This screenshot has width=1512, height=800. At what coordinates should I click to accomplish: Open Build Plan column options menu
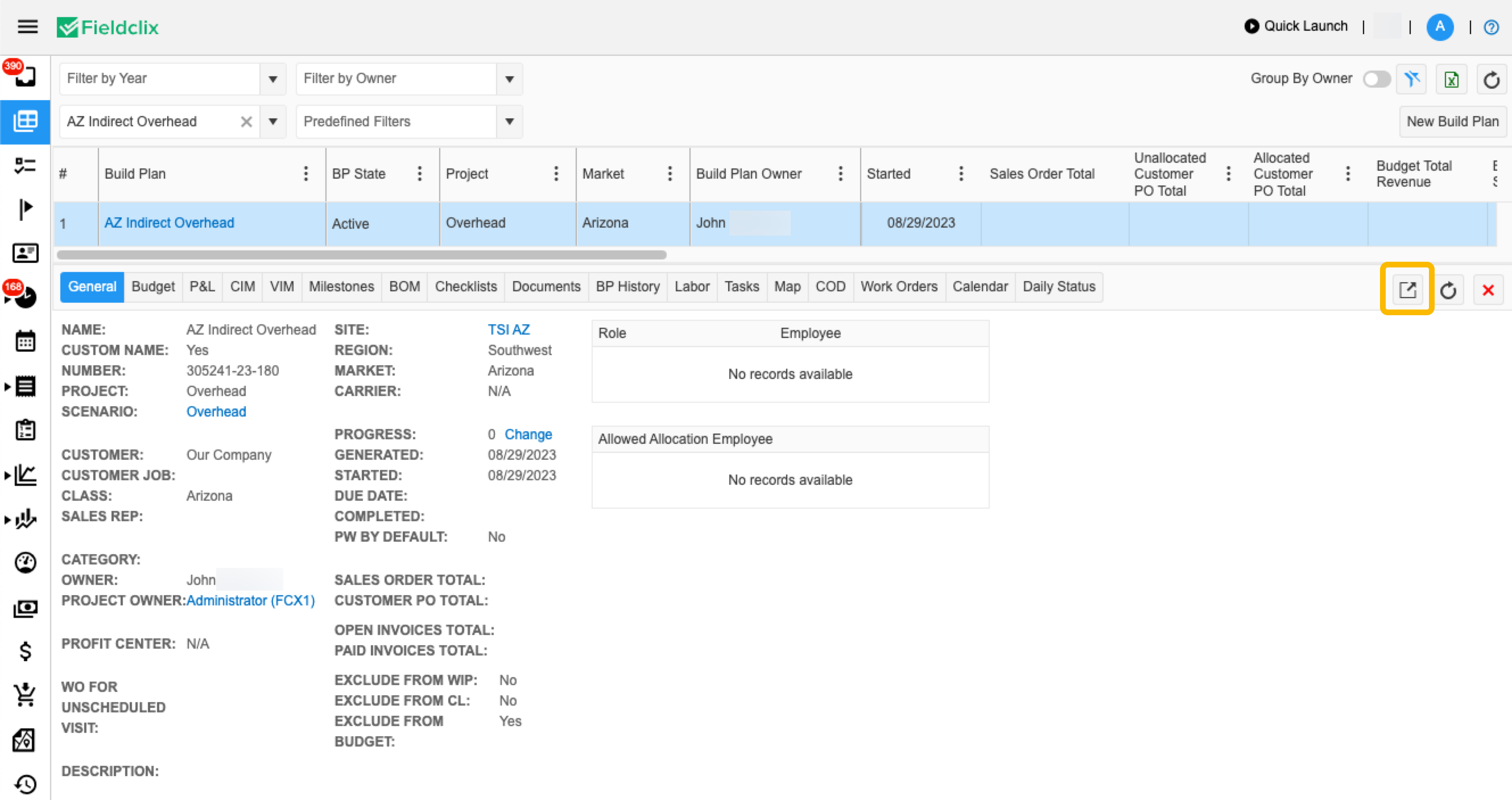pos(306,174)
